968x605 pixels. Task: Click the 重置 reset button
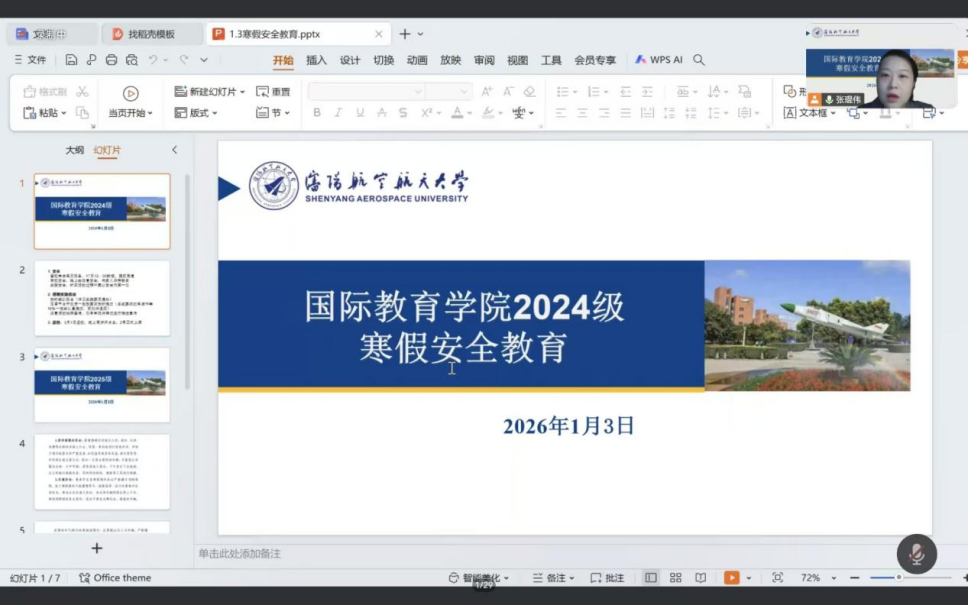pyautogui.click(x=273, y=92)
